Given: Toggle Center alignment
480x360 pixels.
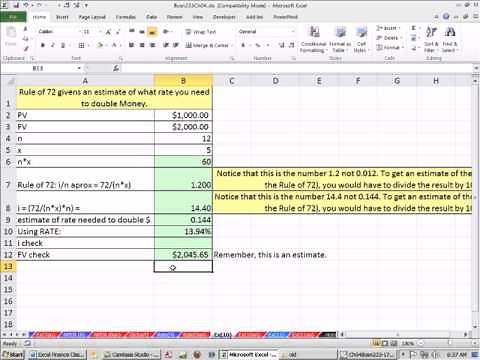Looking at the screenshot, I should click(x=142, y=45).
